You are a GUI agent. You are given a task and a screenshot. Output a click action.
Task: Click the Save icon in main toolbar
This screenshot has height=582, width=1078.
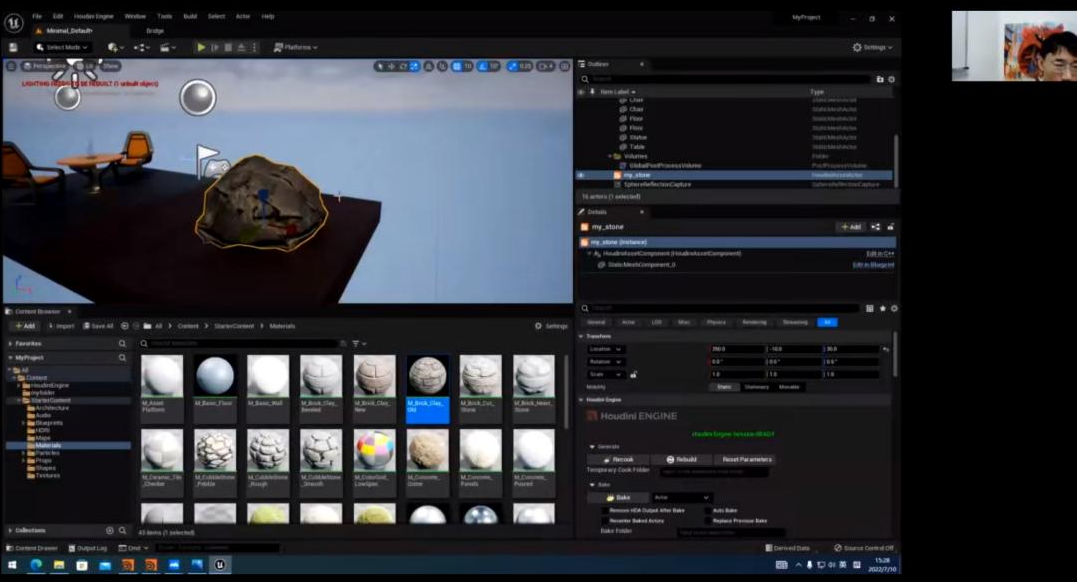(13, 47)
